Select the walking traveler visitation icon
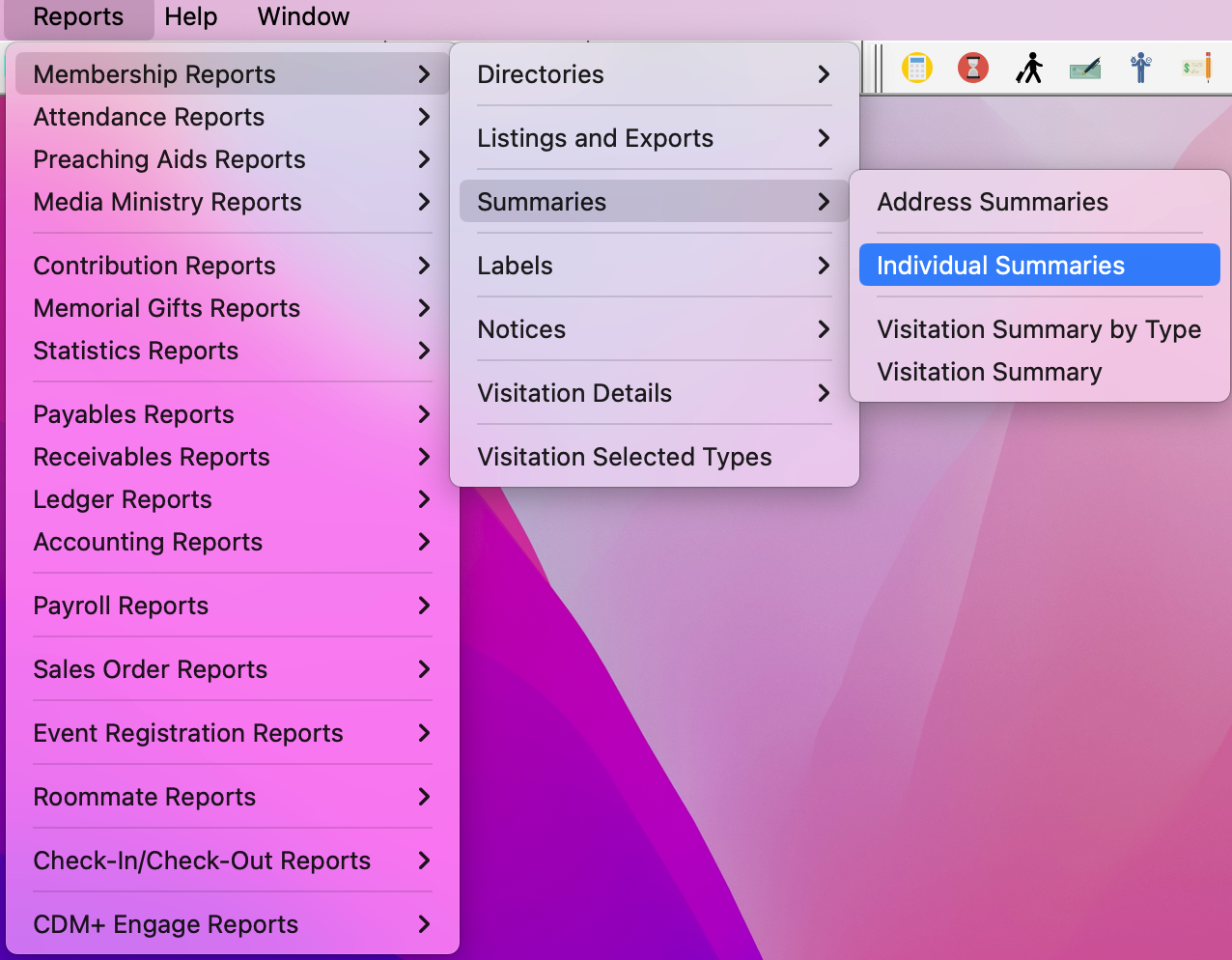Viewport: 1232px width, 960px height. [x=1029, y=68]
